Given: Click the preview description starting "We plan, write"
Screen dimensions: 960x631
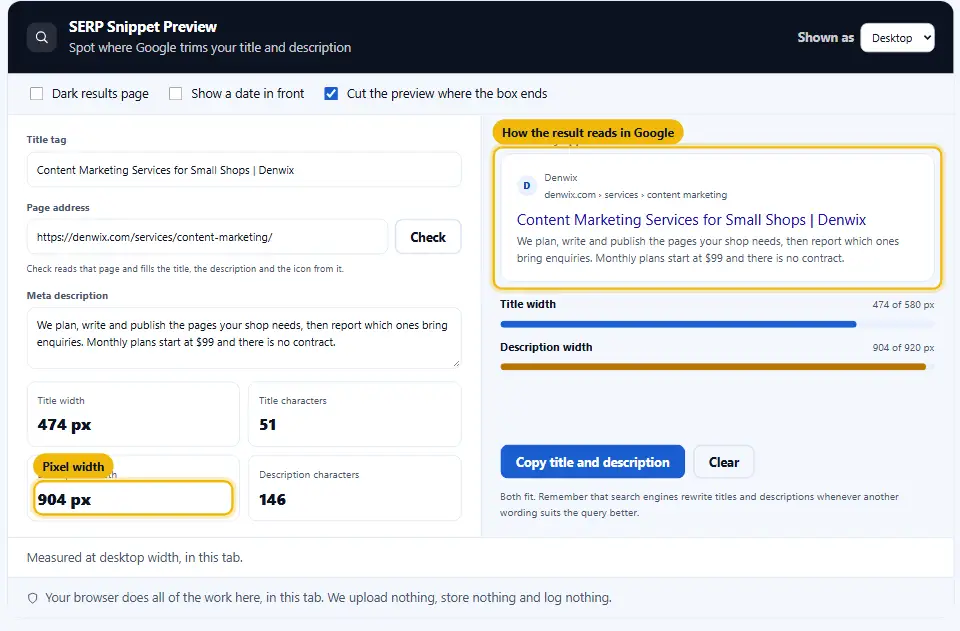Looking at the screenshot, I should [x=708, y=250].
